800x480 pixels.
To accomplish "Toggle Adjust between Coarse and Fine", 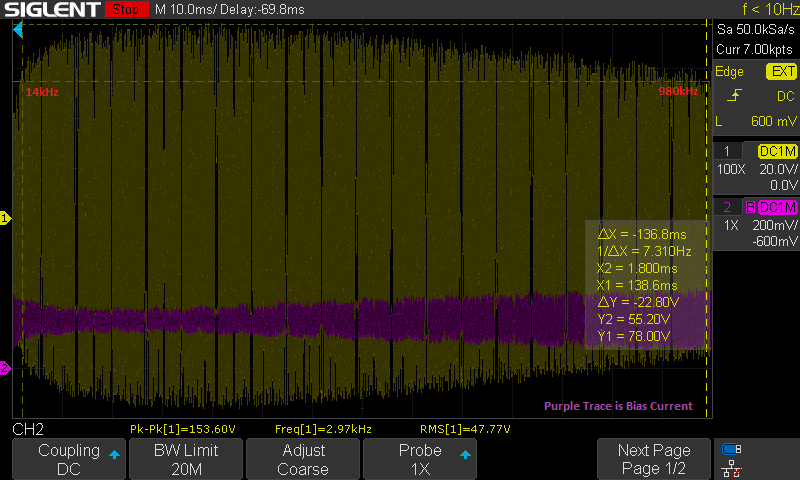I will click(x=303, y=459).
